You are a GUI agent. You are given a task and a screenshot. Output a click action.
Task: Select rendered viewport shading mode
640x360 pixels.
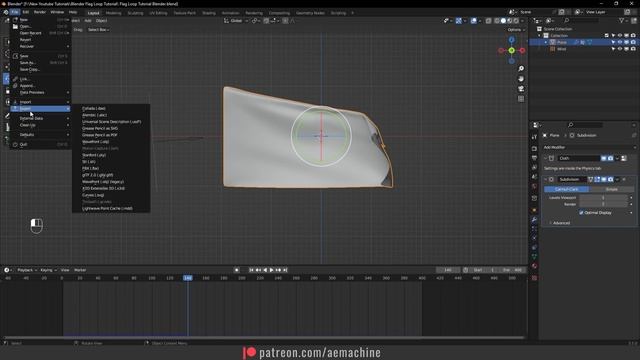(516, 21)
